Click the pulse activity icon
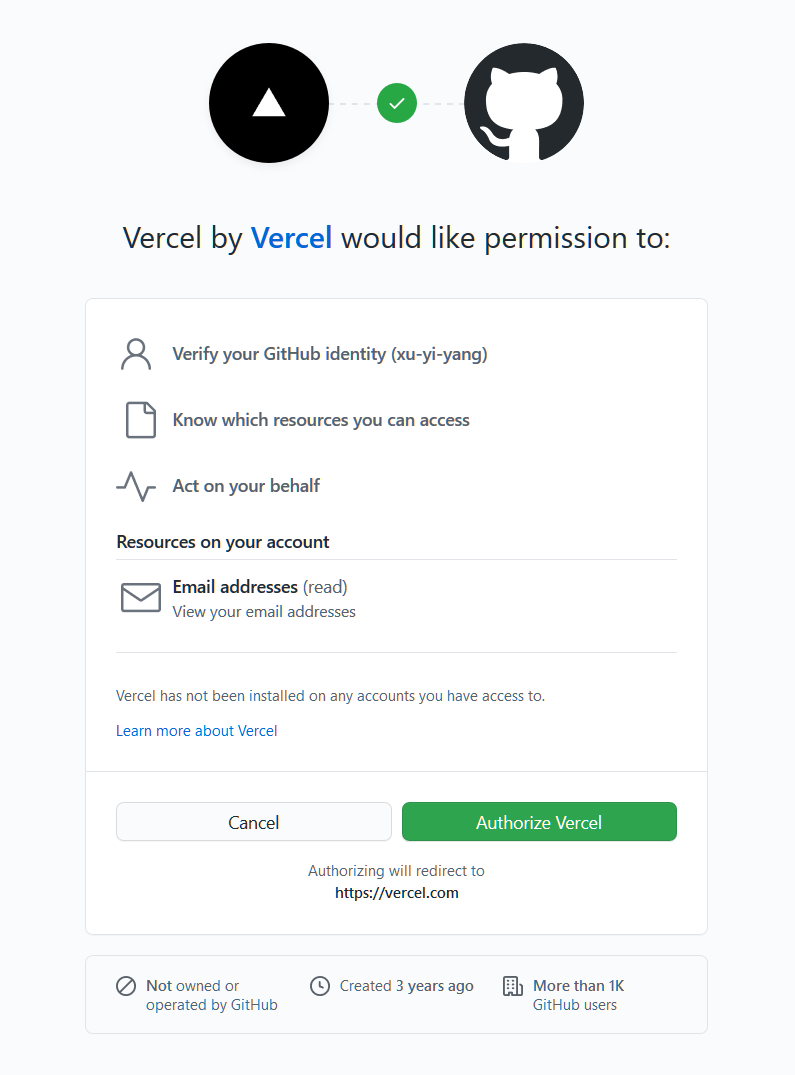Viewport: 795px width, 1075px height. click(x=136, y=486)
